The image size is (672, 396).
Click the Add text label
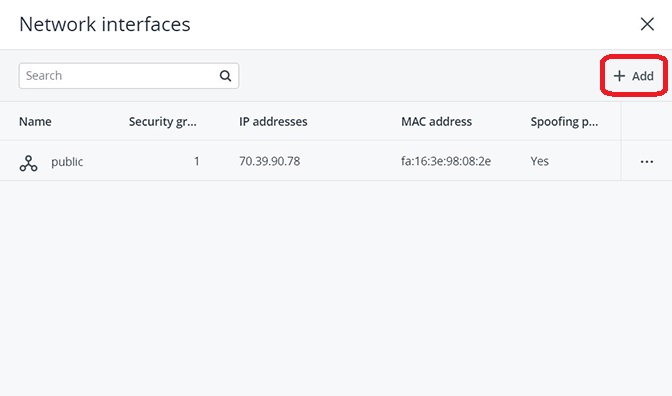coord(642,76)
